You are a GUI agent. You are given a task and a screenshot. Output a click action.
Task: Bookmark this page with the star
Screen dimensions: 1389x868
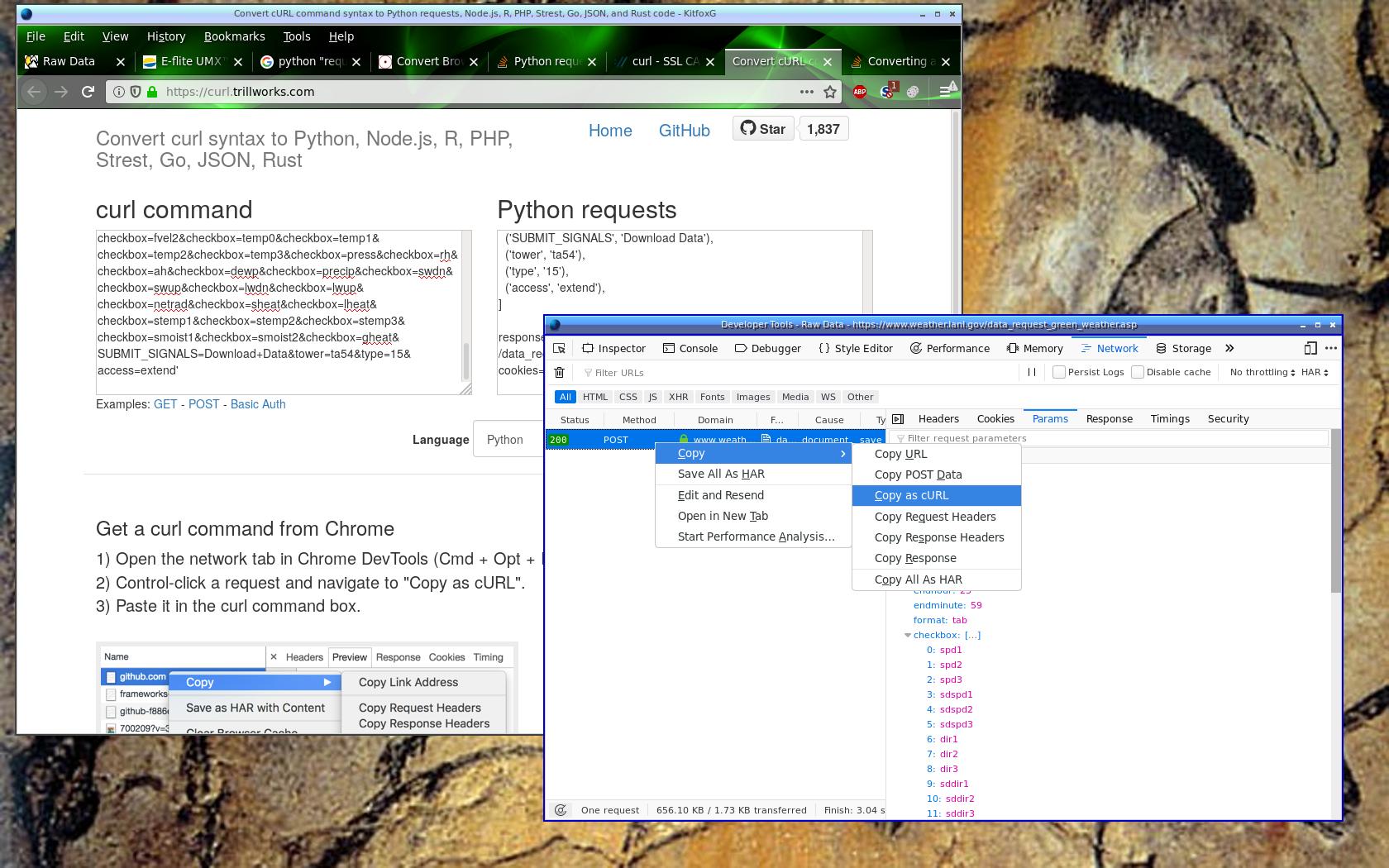point(830,92)
